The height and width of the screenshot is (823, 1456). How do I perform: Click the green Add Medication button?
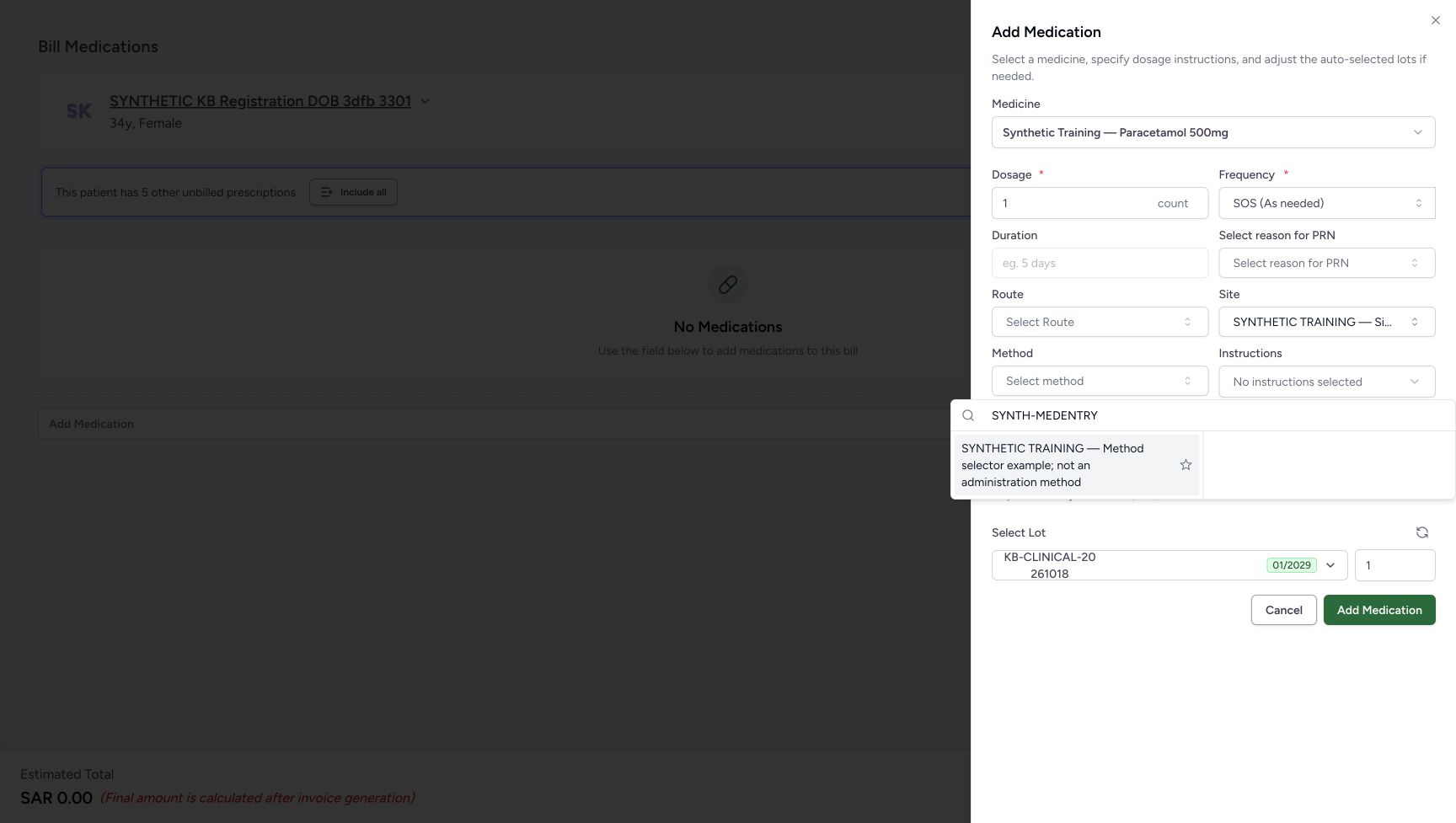[1379, 610]
